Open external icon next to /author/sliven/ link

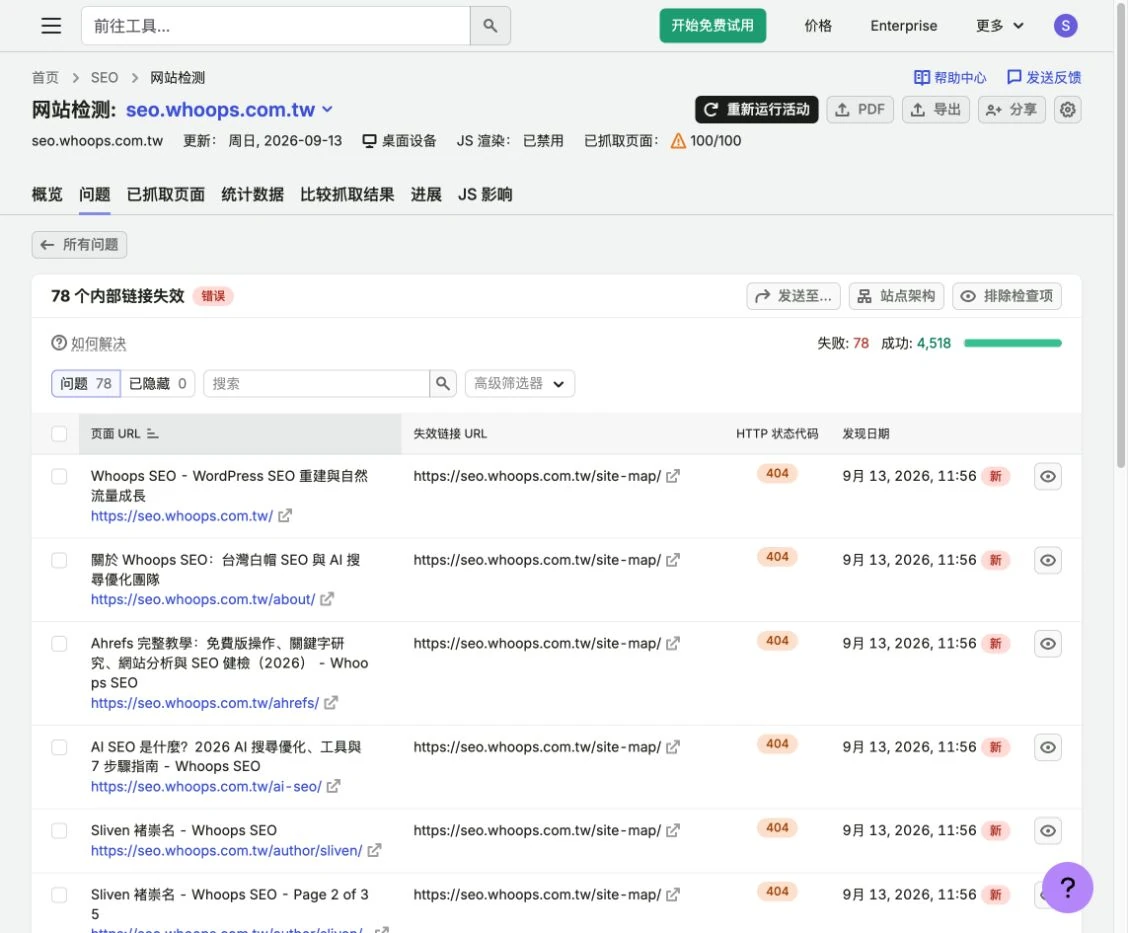pos(374,850)
